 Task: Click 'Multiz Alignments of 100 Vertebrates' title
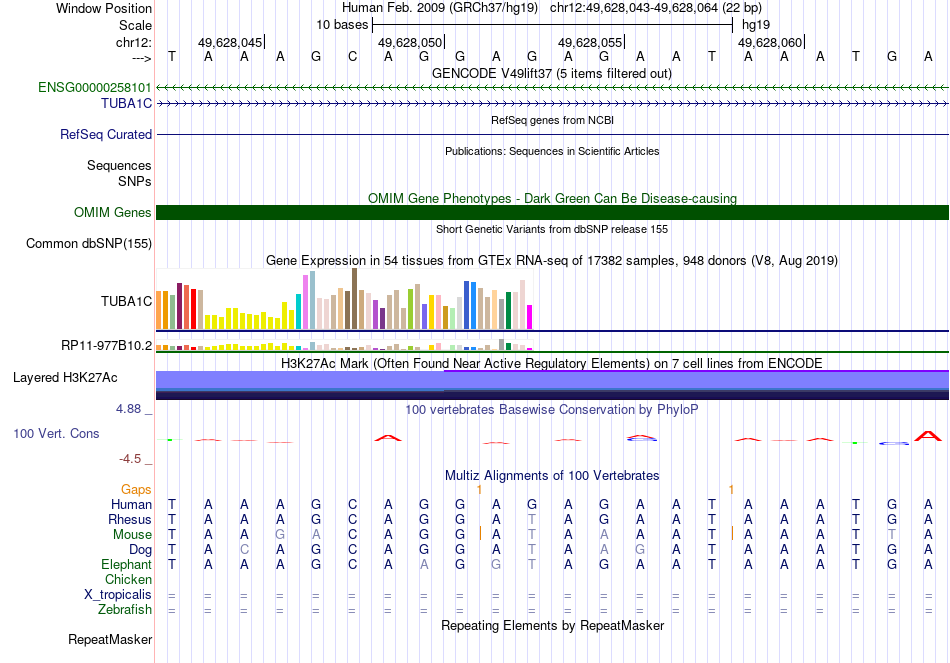pyautogui.click(x=552, y=476)
